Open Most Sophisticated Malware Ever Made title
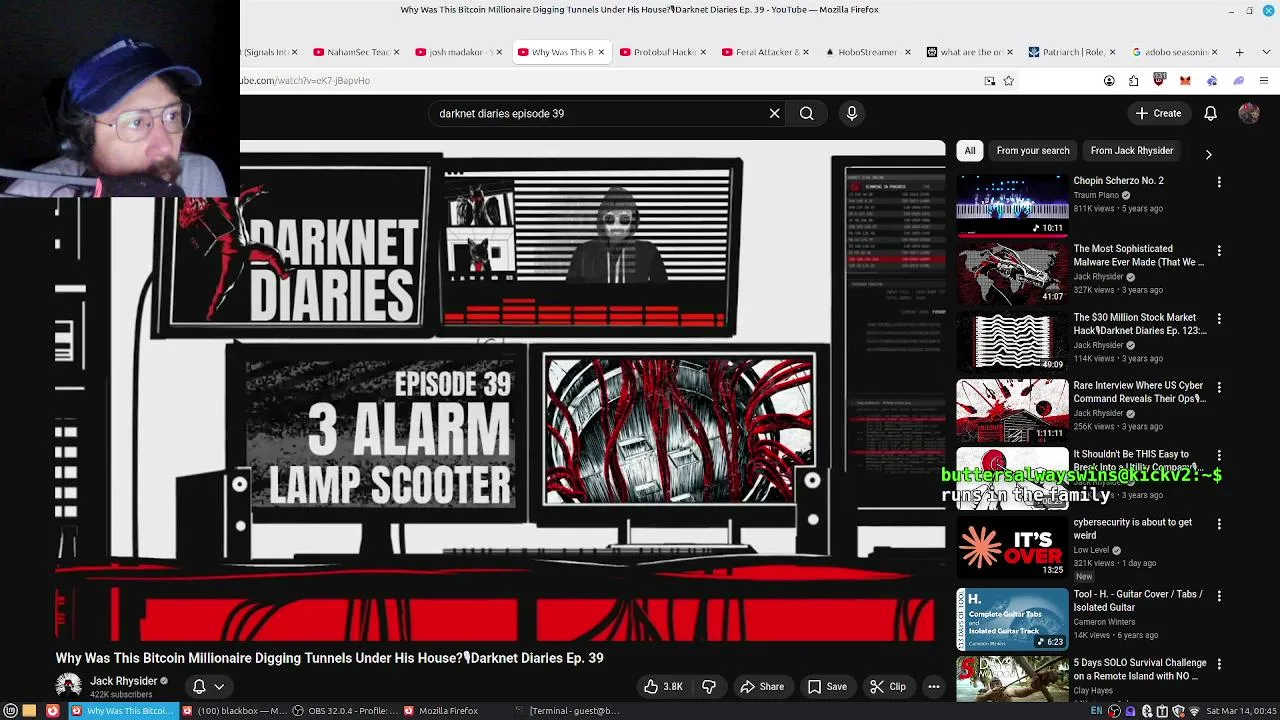1280x720 pixels. tap(1138, 255)
